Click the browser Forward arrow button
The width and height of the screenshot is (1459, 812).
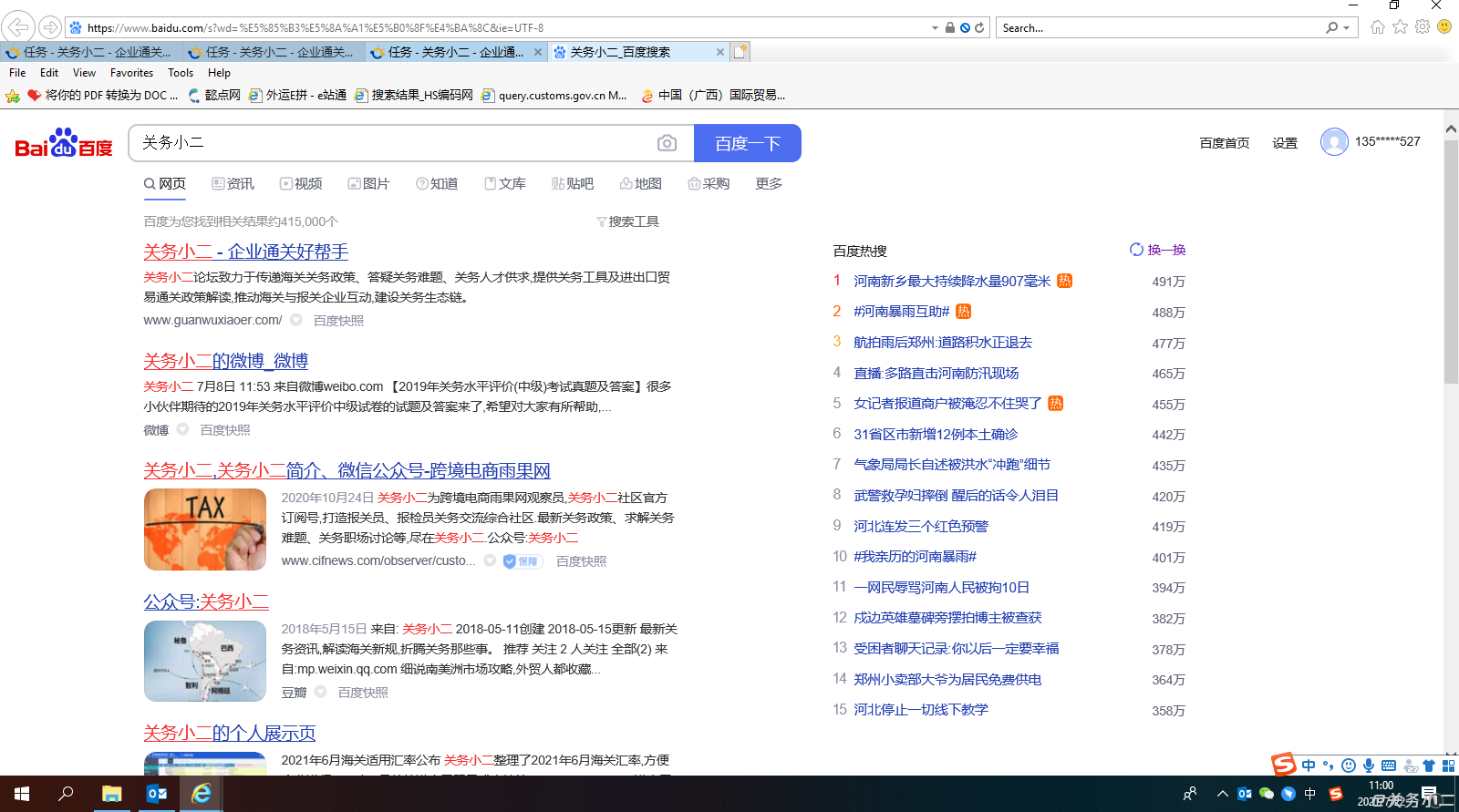coord(50,27)
